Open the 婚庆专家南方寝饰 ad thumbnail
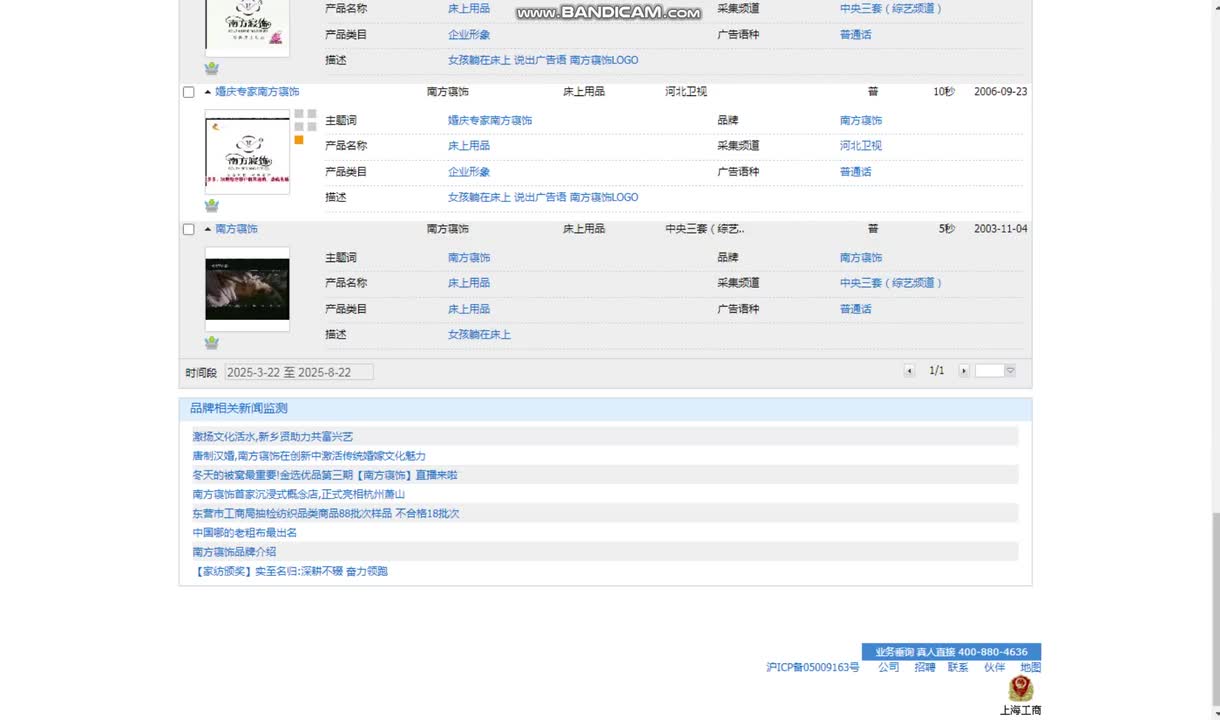1220x720 pixels. point(247,152)
